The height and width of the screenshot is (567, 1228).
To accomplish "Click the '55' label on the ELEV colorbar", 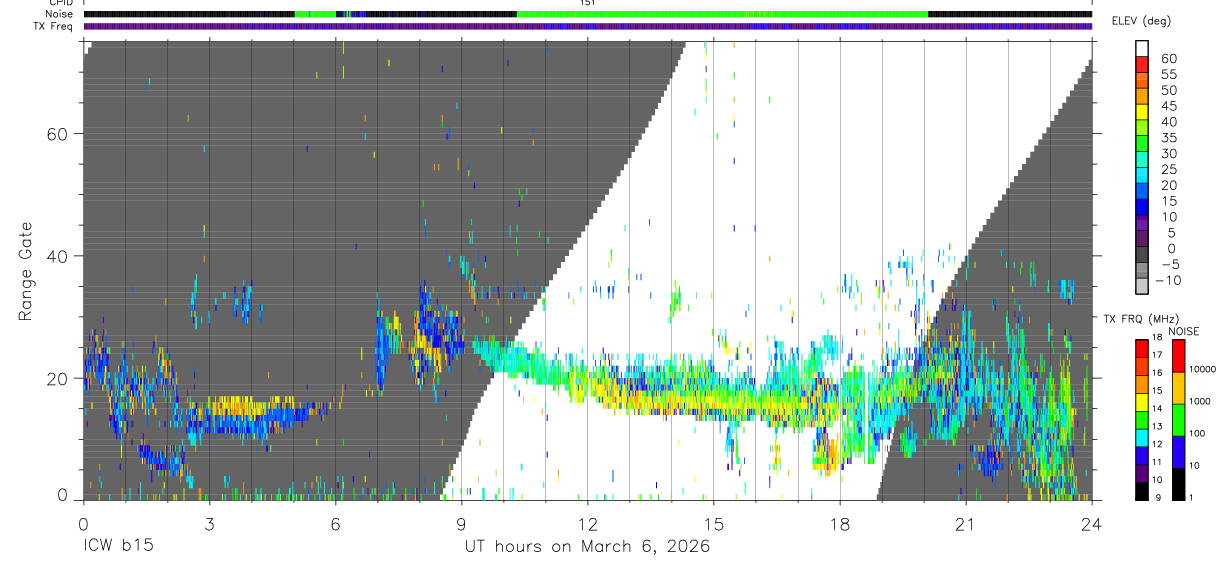I will [x=1168, y=74].
